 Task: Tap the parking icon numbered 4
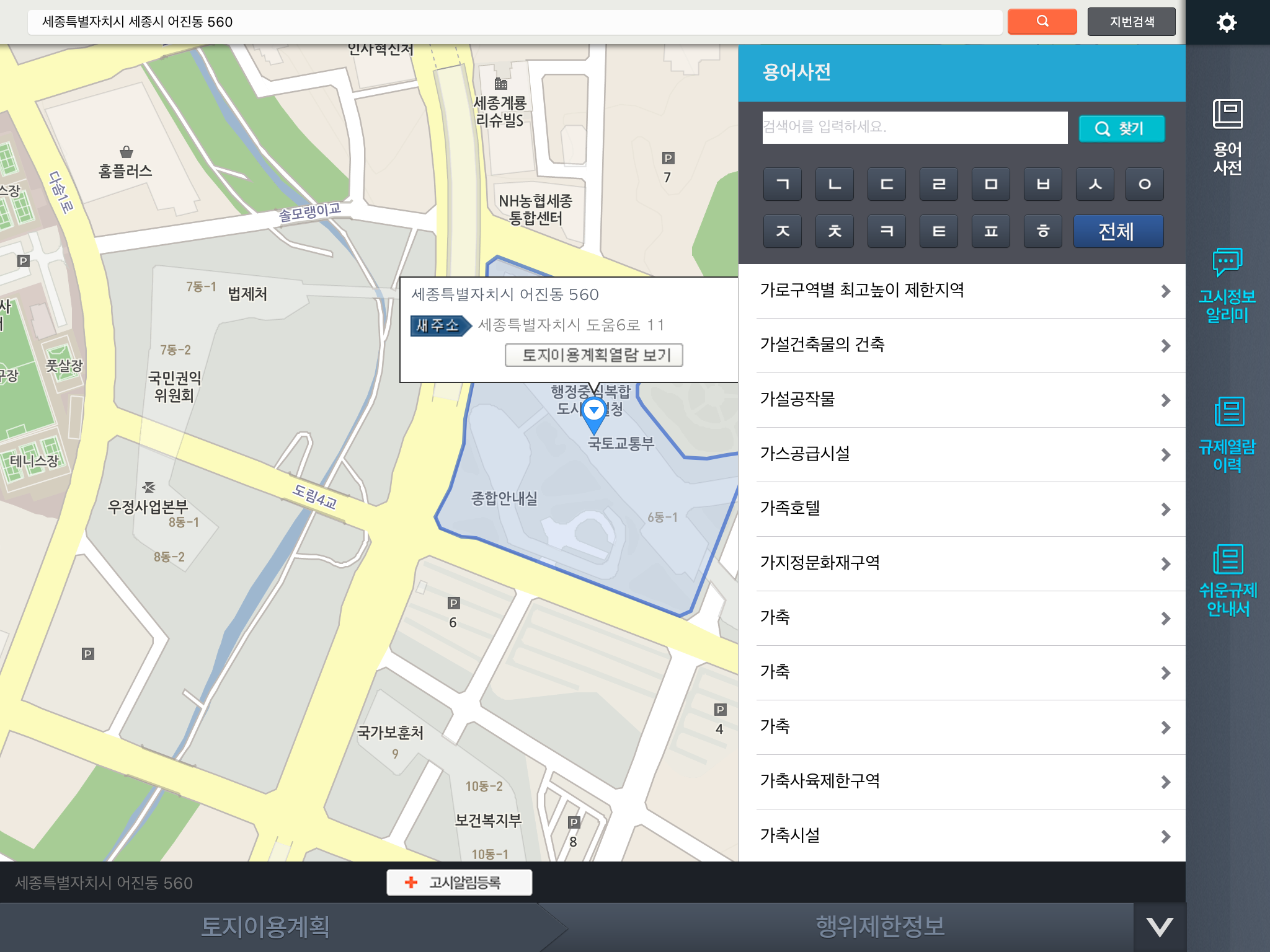720,710
